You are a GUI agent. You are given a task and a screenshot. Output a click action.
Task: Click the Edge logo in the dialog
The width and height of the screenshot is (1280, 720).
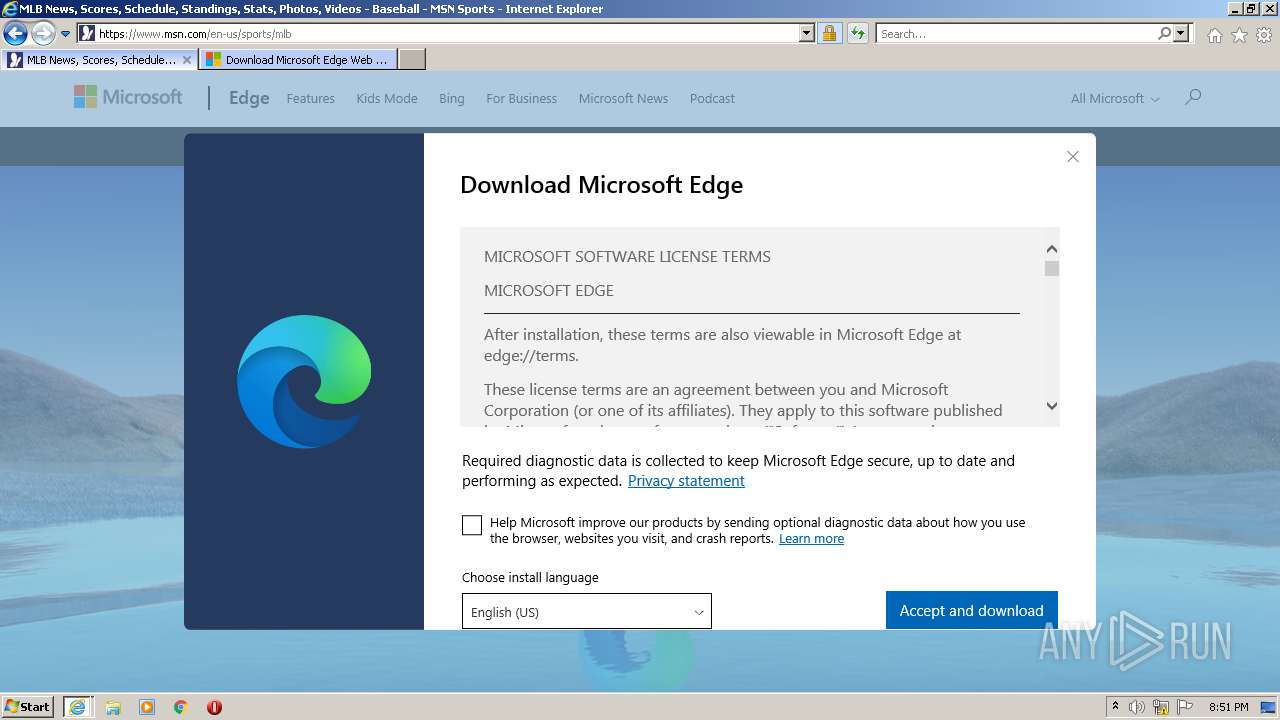[x=304, y=381]
